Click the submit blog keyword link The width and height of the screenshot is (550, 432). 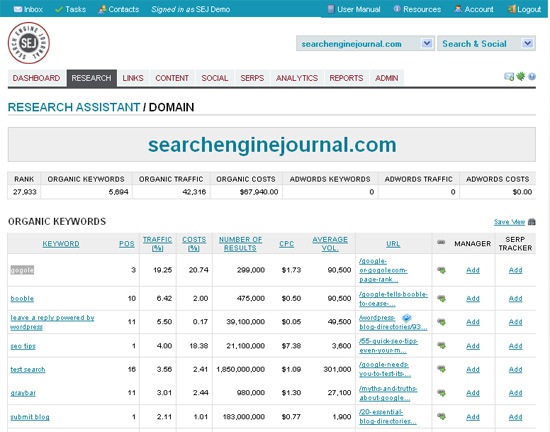pyautogui.click(x=30, y=417)
